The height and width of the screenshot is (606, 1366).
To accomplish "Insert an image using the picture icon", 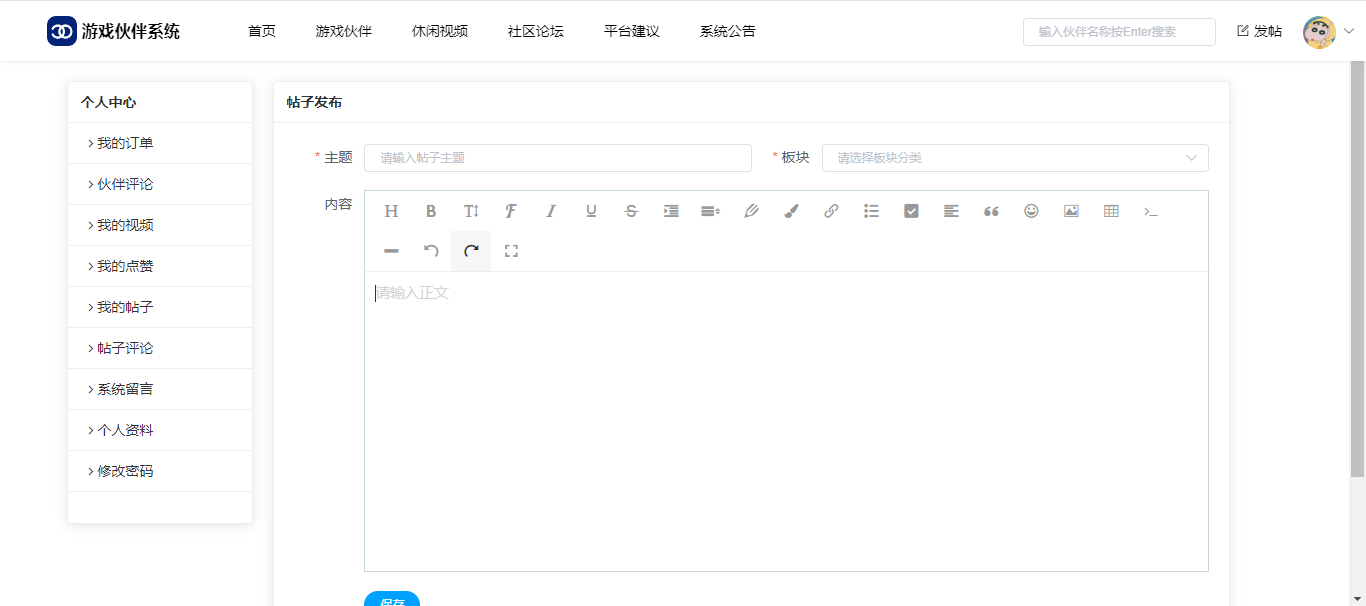I will click(x=1071, y=211).
